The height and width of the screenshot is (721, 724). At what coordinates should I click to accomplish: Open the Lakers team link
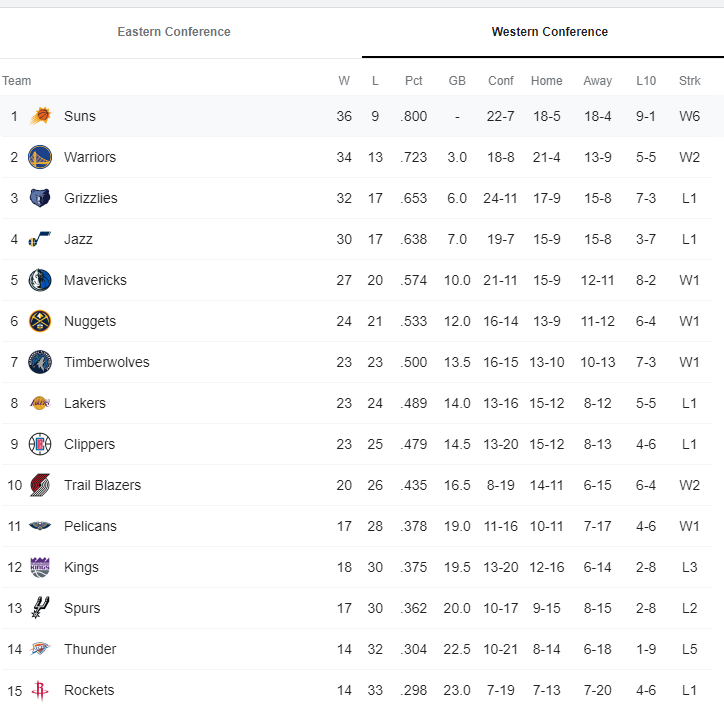click(x=84, y=403)
